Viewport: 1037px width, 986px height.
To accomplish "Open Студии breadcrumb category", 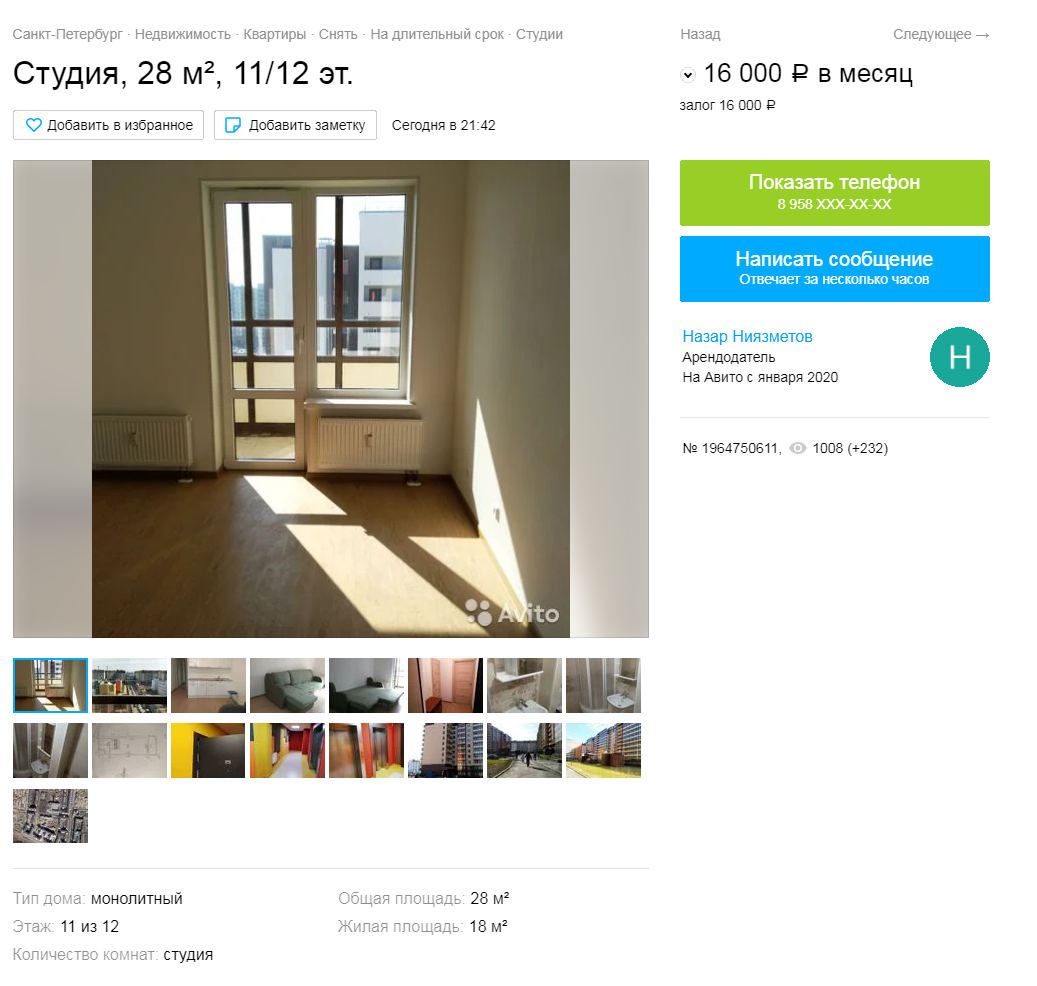I will point(539,34).
